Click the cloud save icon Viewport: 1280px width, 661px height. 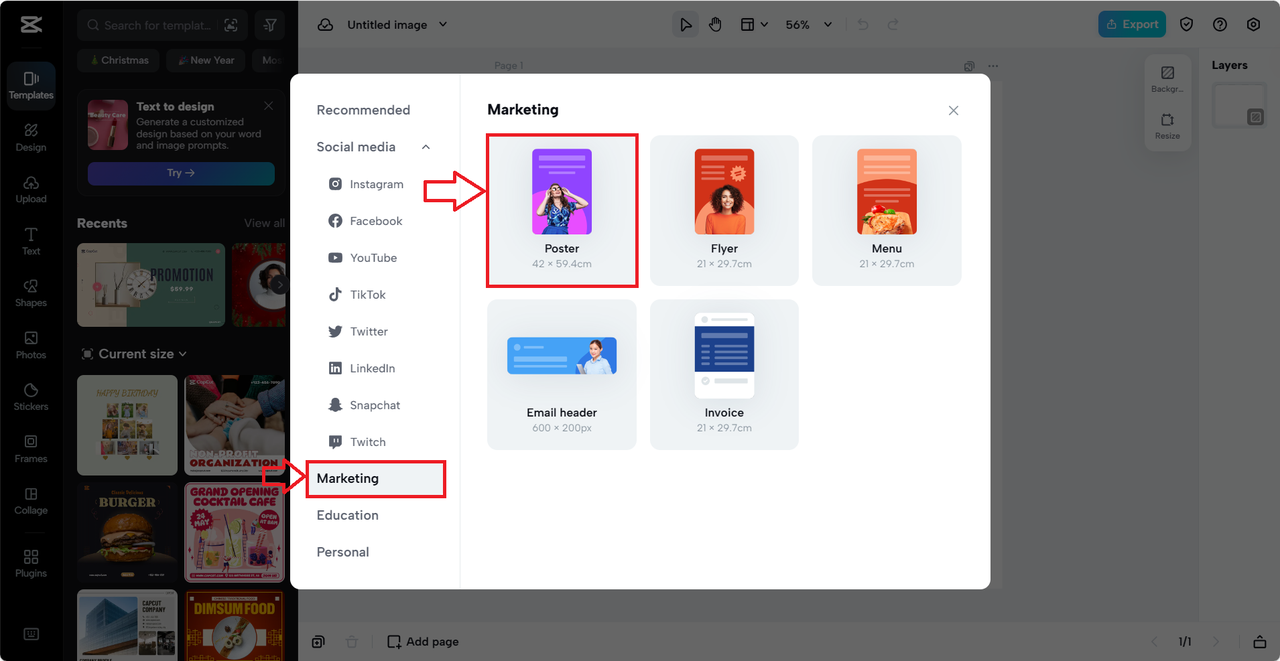325,25
